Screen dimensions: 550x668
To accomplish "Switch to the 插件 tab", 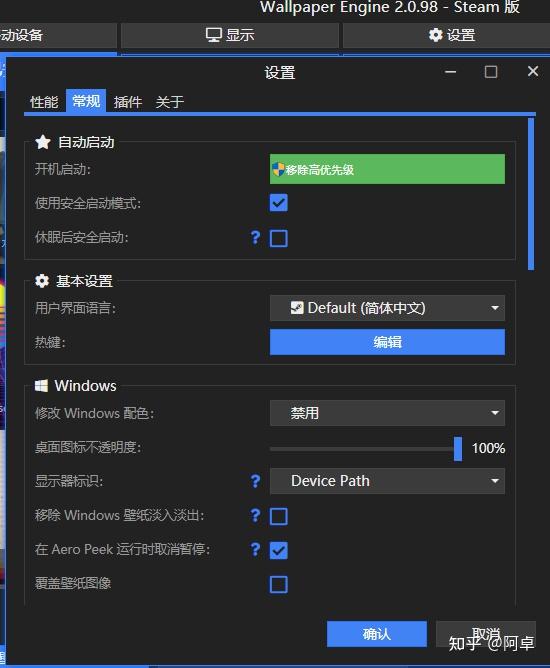I will click(x=128, y=102).
